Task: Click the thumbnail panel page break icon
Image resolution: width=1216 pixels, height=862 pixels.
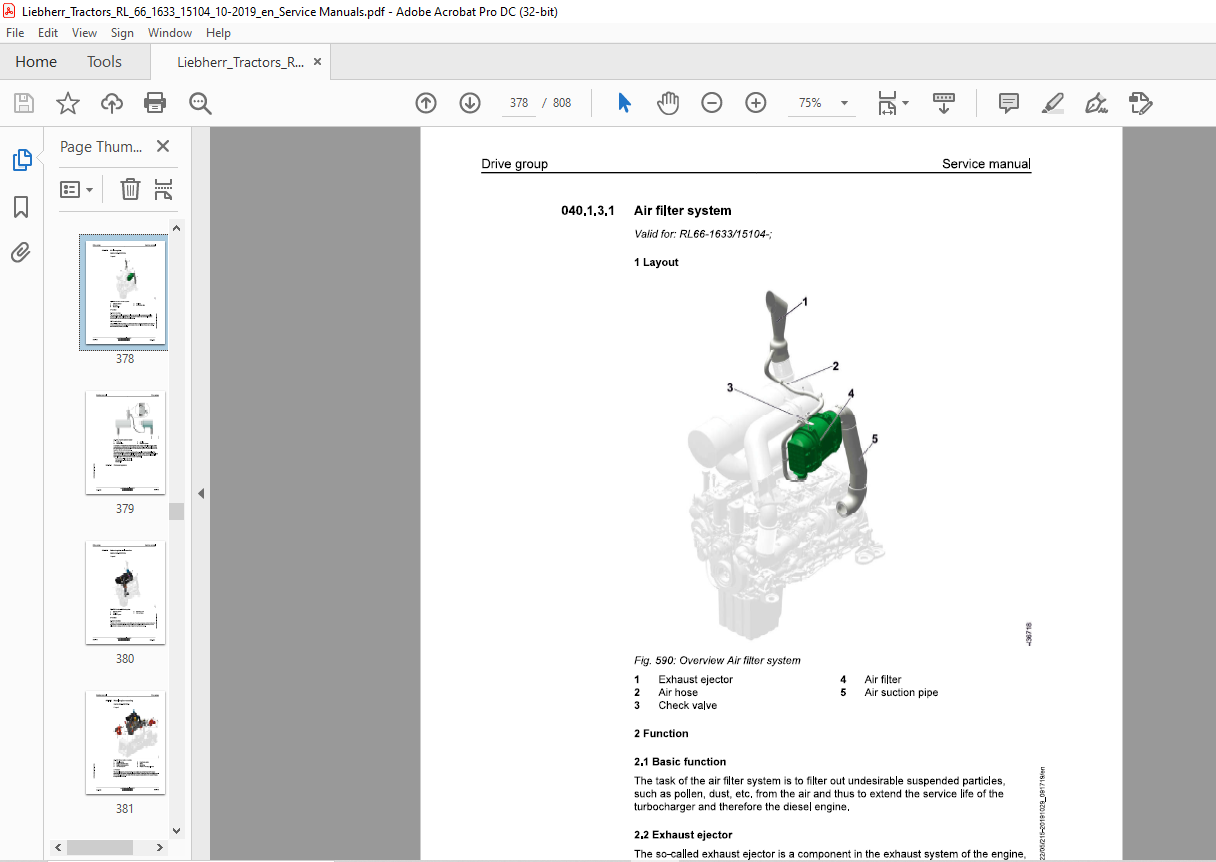Action: (x=164, y=189)
